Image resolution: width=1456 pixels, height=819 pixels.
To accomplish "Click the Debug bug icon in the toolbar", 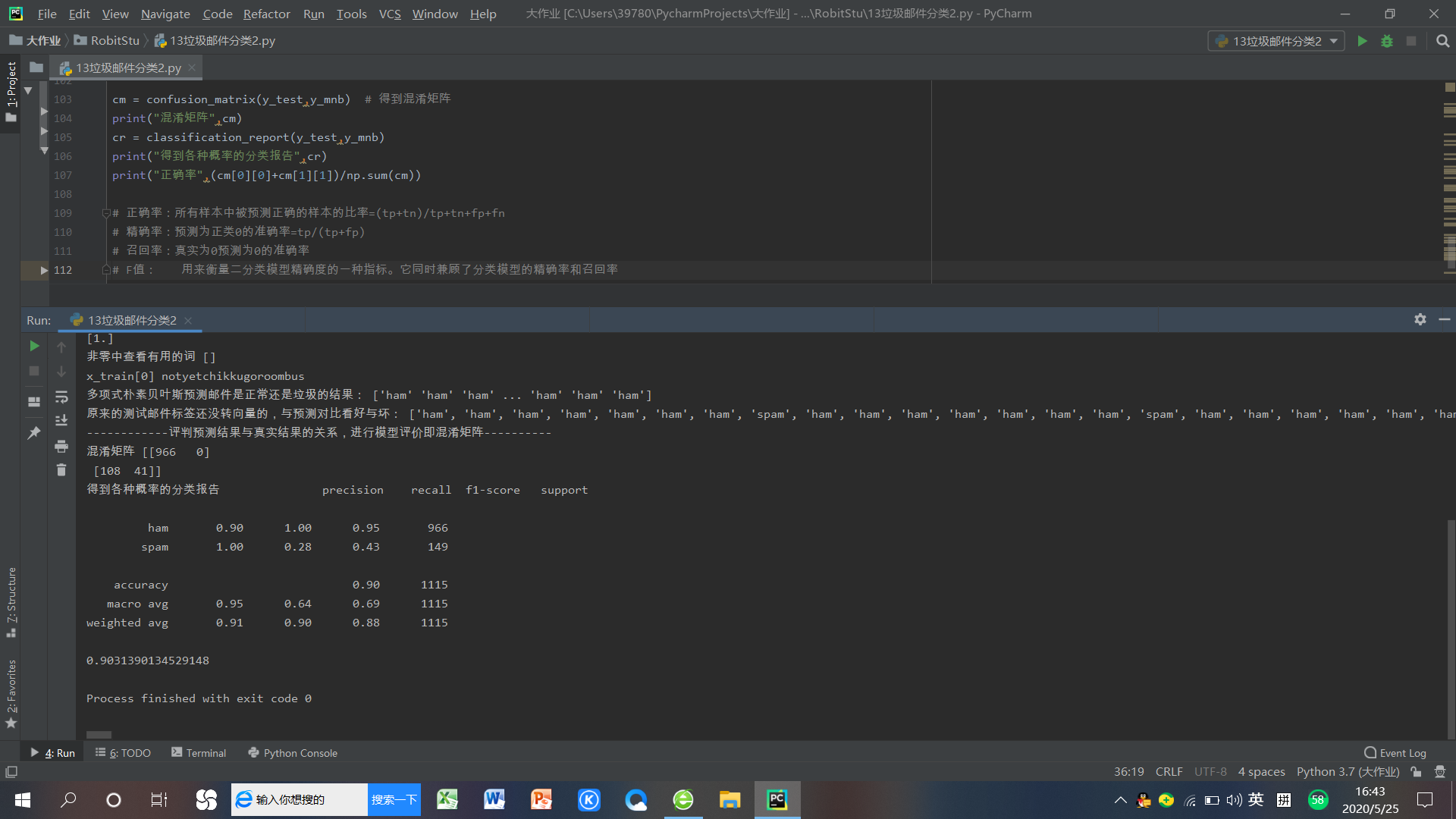I will 1386,41.
